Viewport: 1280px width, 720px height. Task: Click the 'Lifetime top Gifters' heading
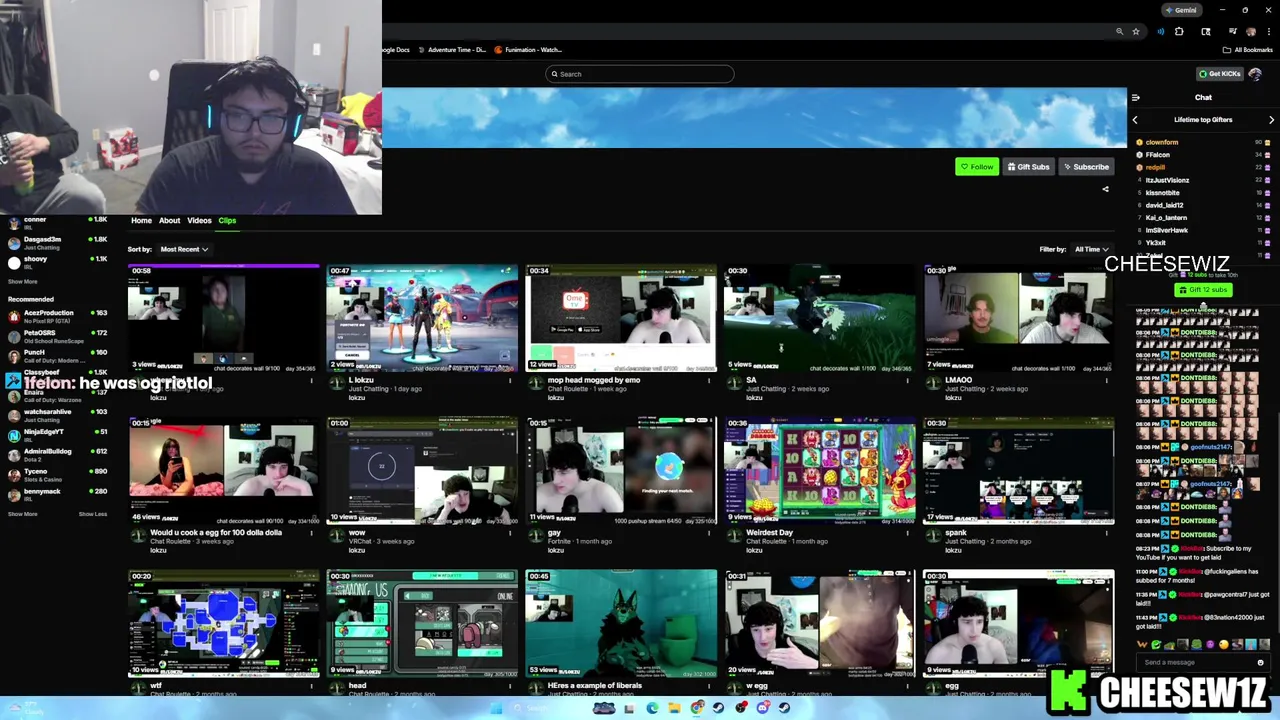[x=1203, y=120]
